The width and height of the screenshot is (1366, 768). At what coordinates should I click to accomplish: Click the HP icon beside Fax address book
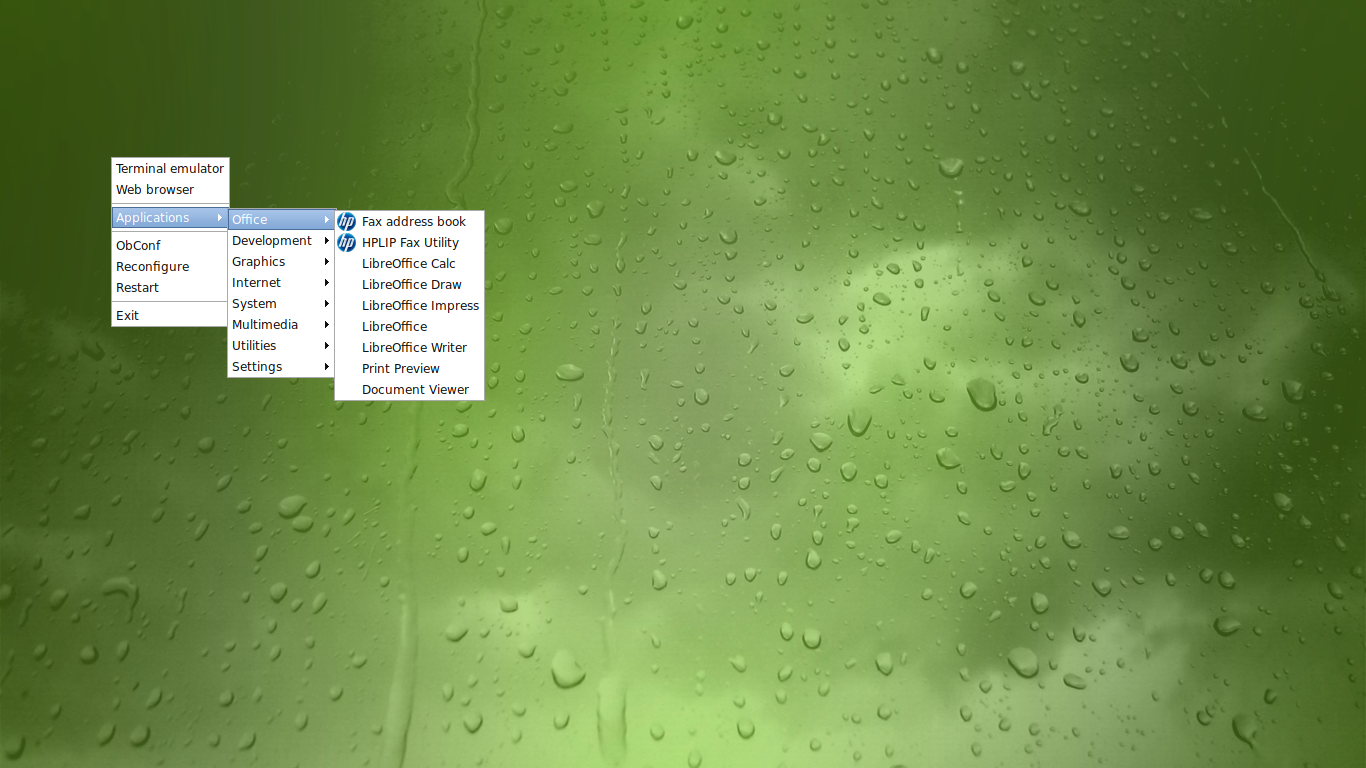pyautogui.click(x=346, y=222)
